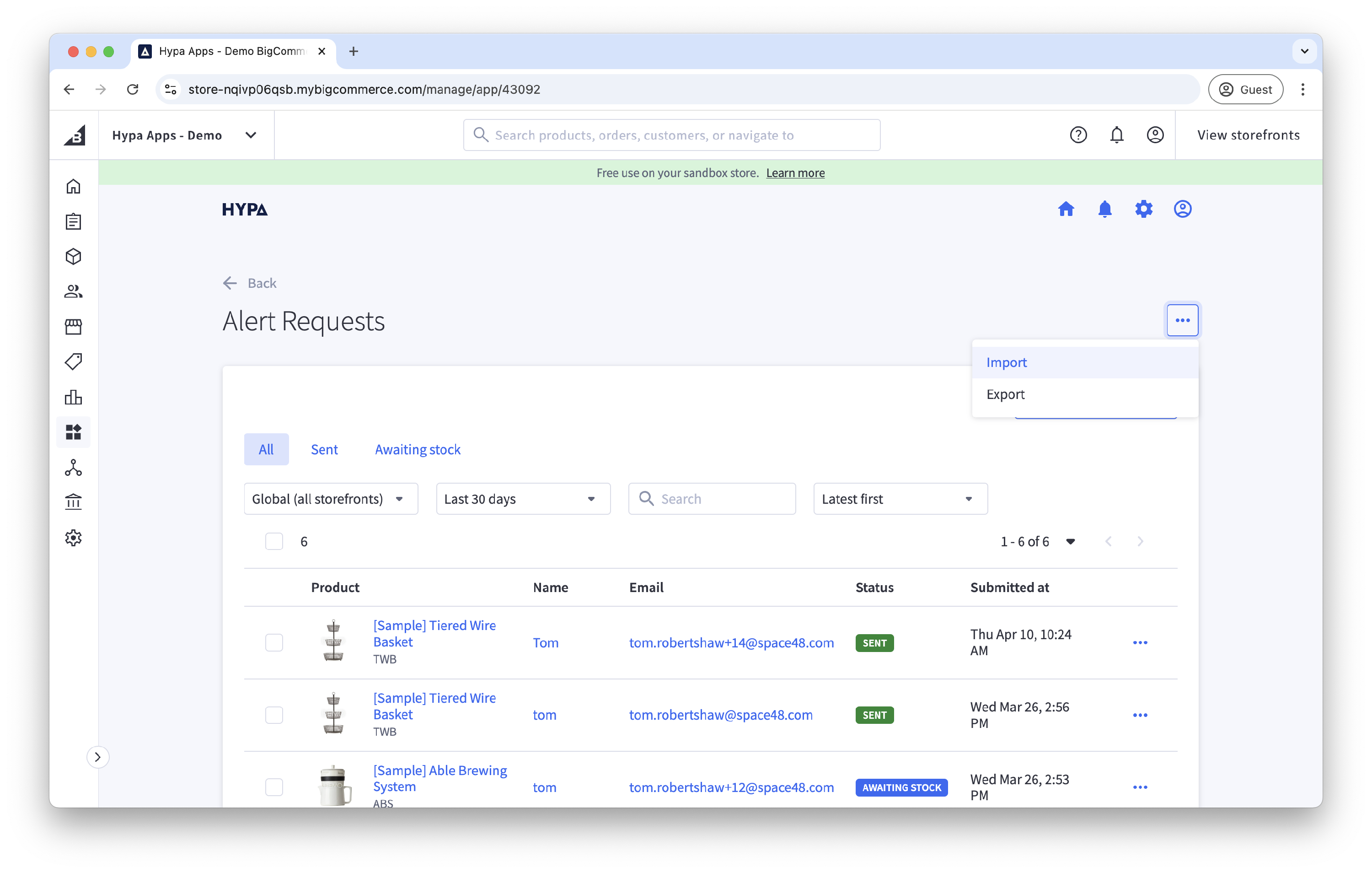
Task: Click the Able Brewing System product thumbnail
Action: point(334,785)
